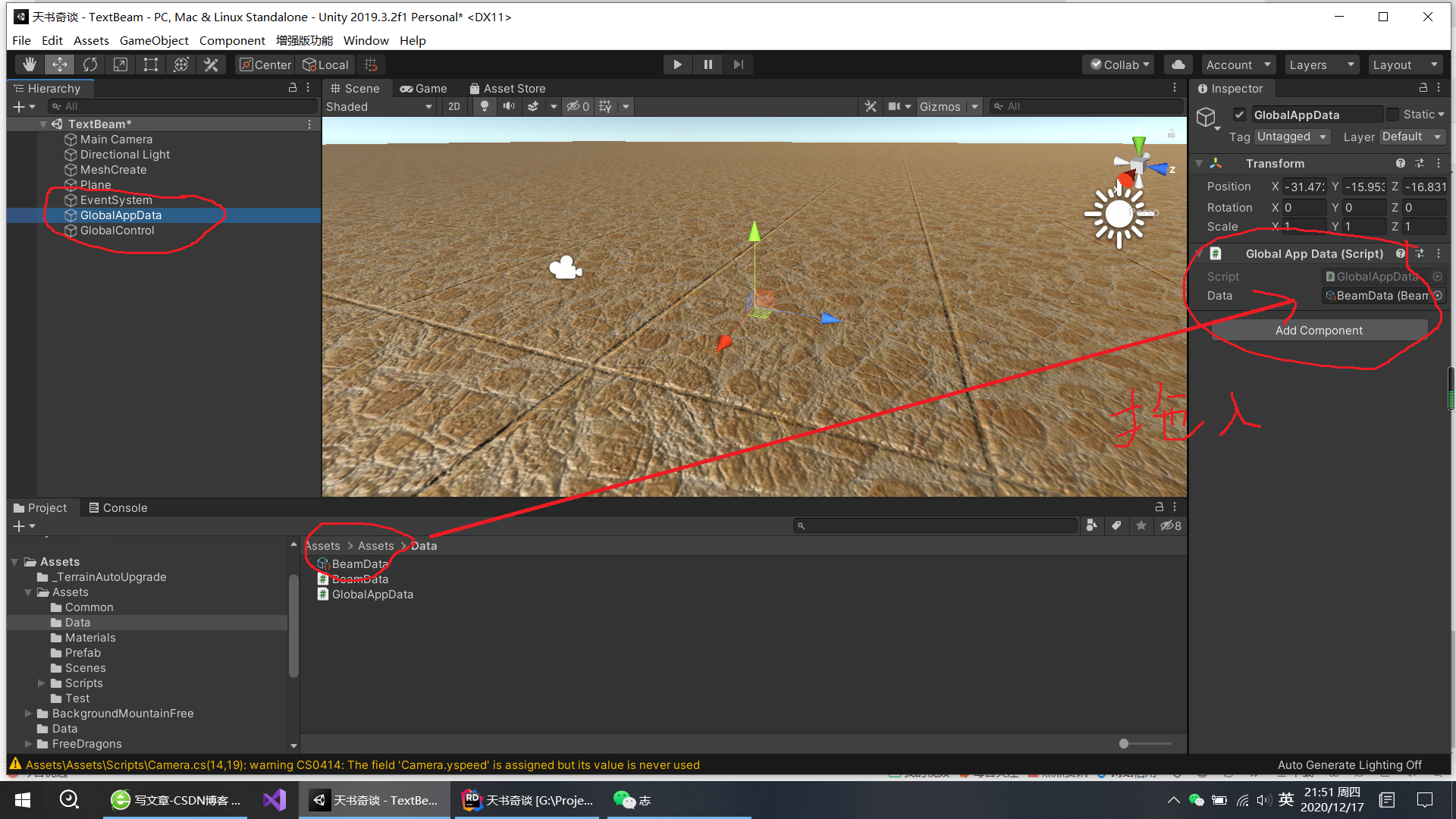Uncheck the GlobalAppData active checkbox
The width and height of the screenshot is (1456, 819).
tap(1240, 115)
